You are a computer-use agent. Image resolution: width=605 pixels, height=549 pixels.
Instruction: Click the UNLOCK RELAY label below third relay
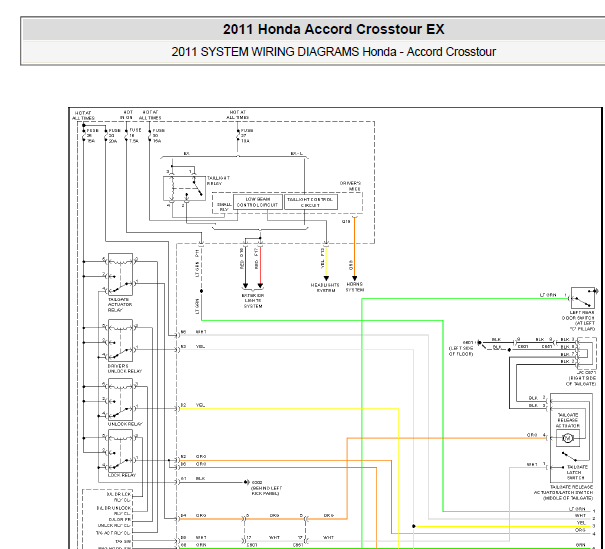pyautogui.click(x=125, y=424)
